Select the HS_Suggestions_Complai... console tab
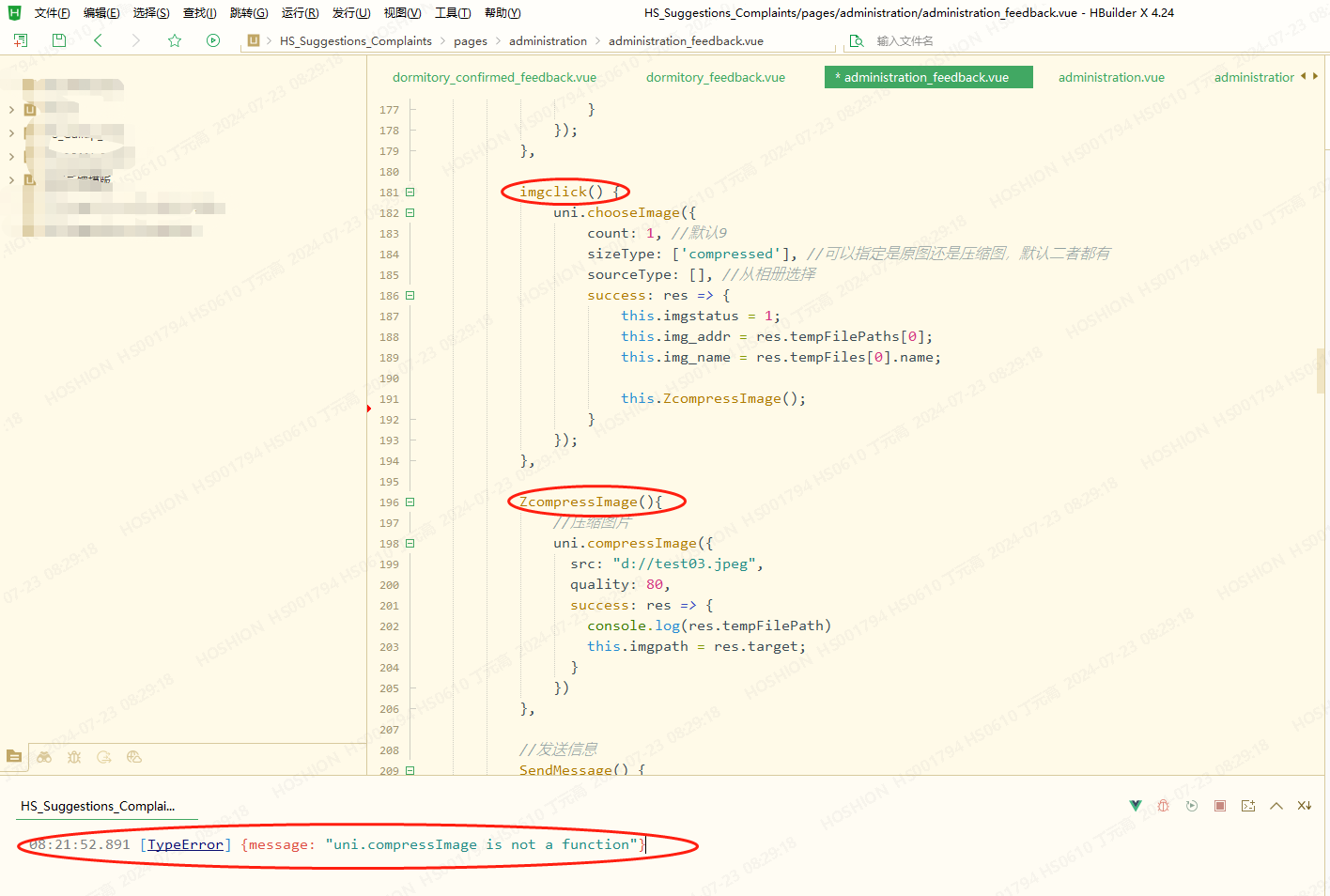Screen dimensions: 1330x896 98,806
